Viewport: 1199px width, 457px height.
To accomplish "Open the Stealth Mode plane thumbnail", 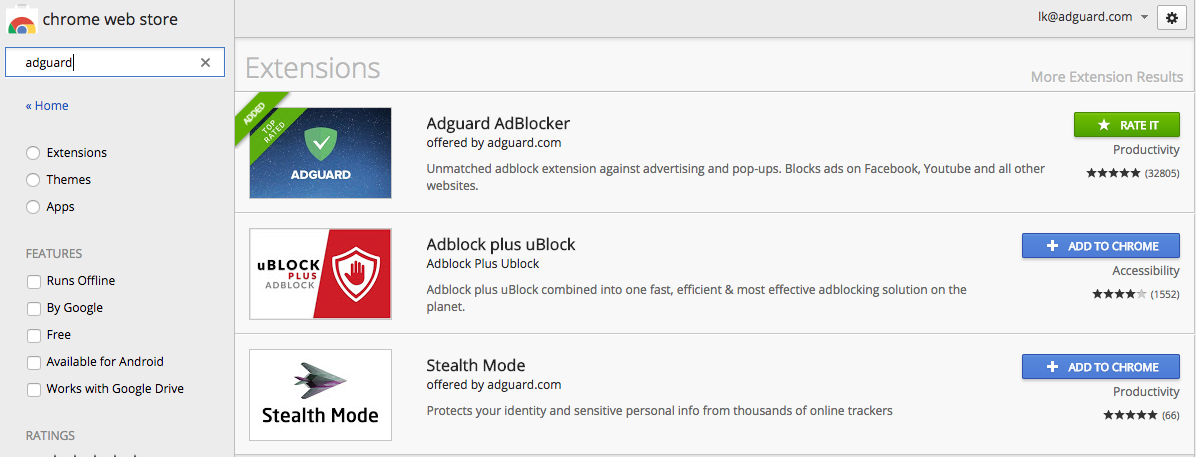I will click(x=320, y=395).
